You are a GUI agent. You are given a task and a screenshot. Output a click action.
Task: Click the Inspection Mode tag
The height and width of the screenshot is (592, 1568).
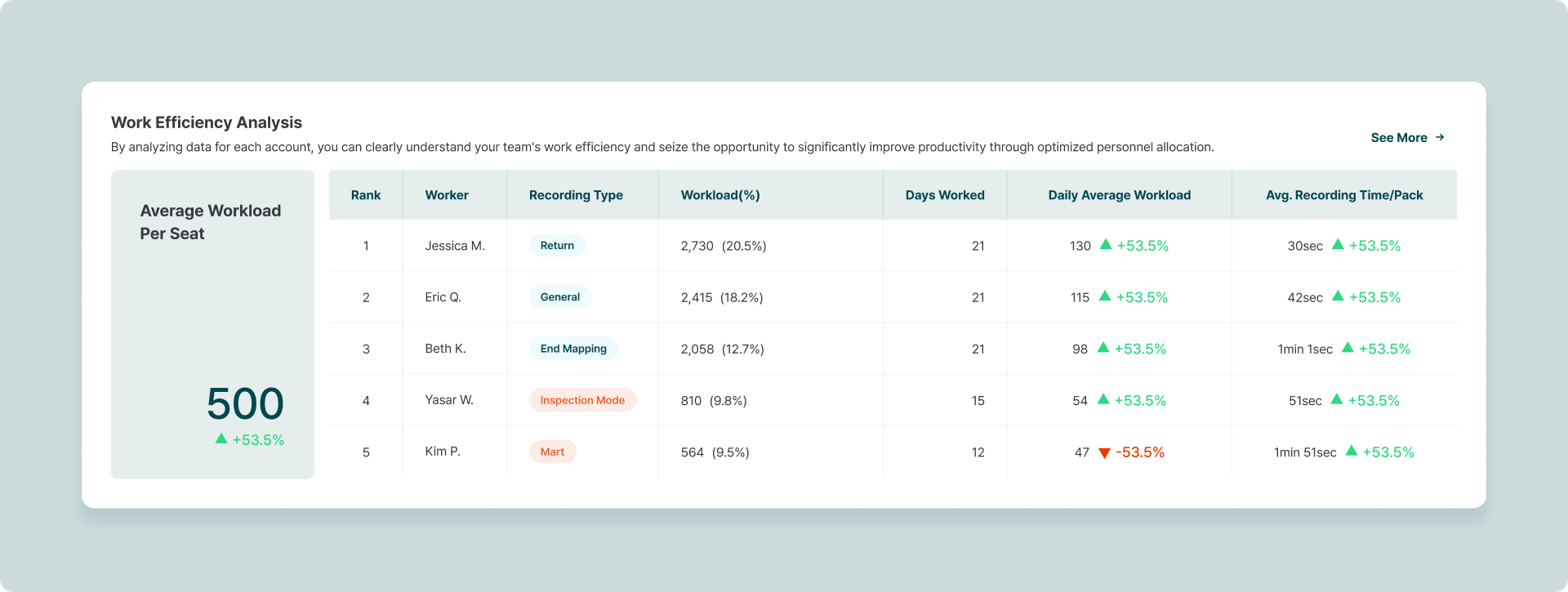(x=582, y=400)
